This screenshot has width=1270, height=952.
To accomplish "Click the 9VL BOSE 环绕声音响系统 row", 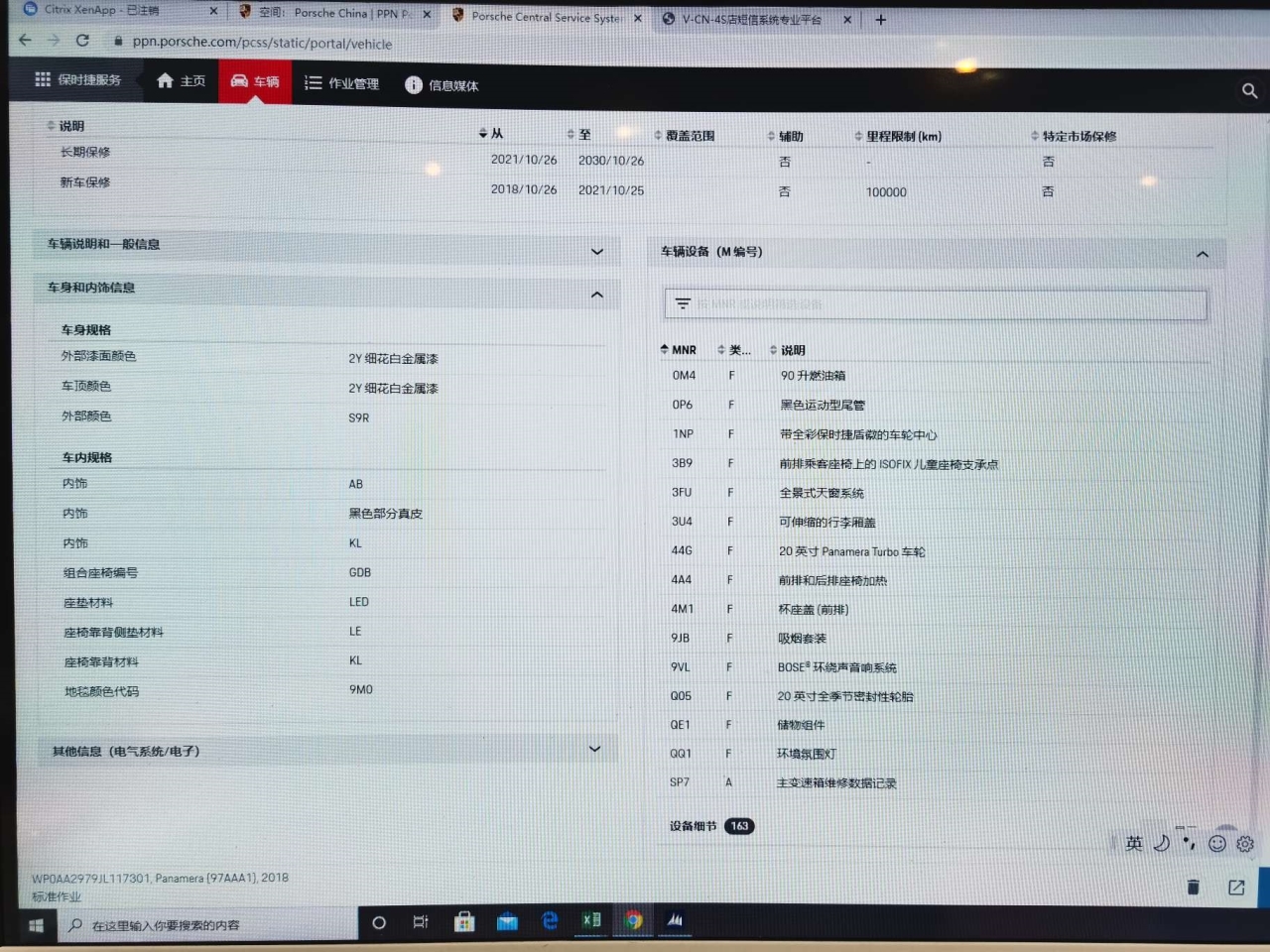I will point(933,667).
